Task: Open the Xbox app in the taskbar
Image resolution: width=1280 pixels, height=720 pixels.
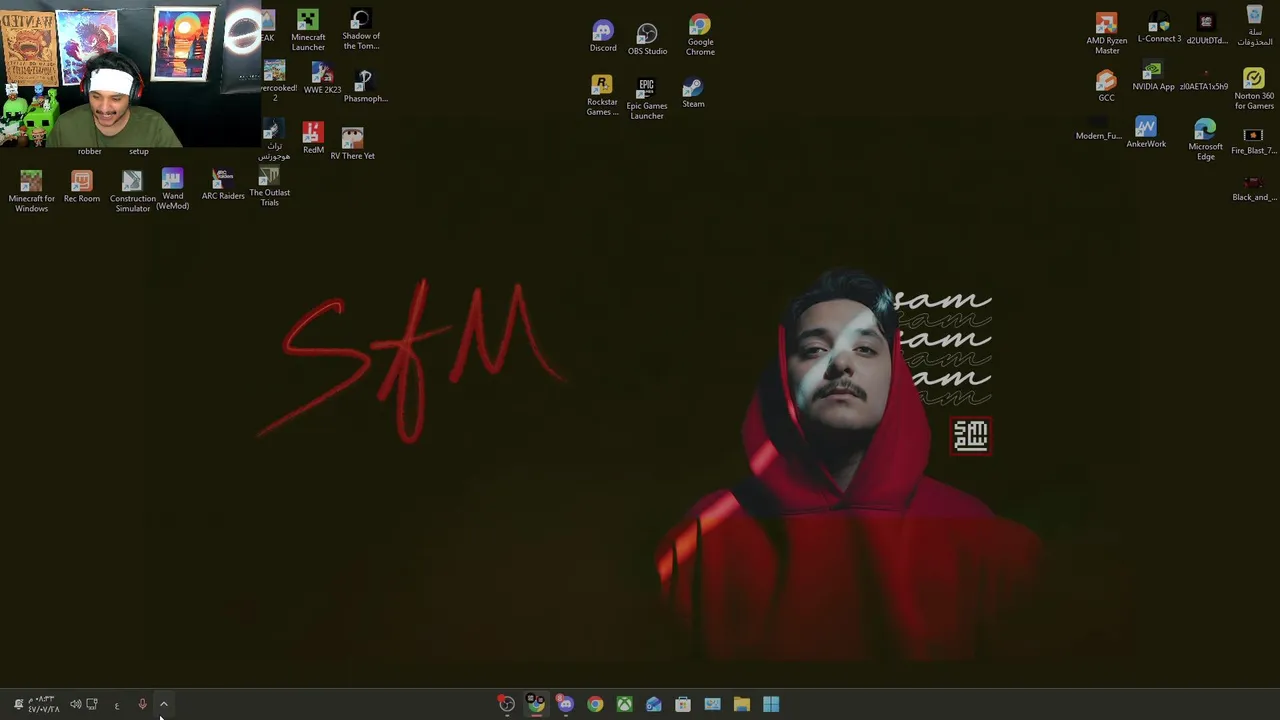Action: [x=624, y=704]
